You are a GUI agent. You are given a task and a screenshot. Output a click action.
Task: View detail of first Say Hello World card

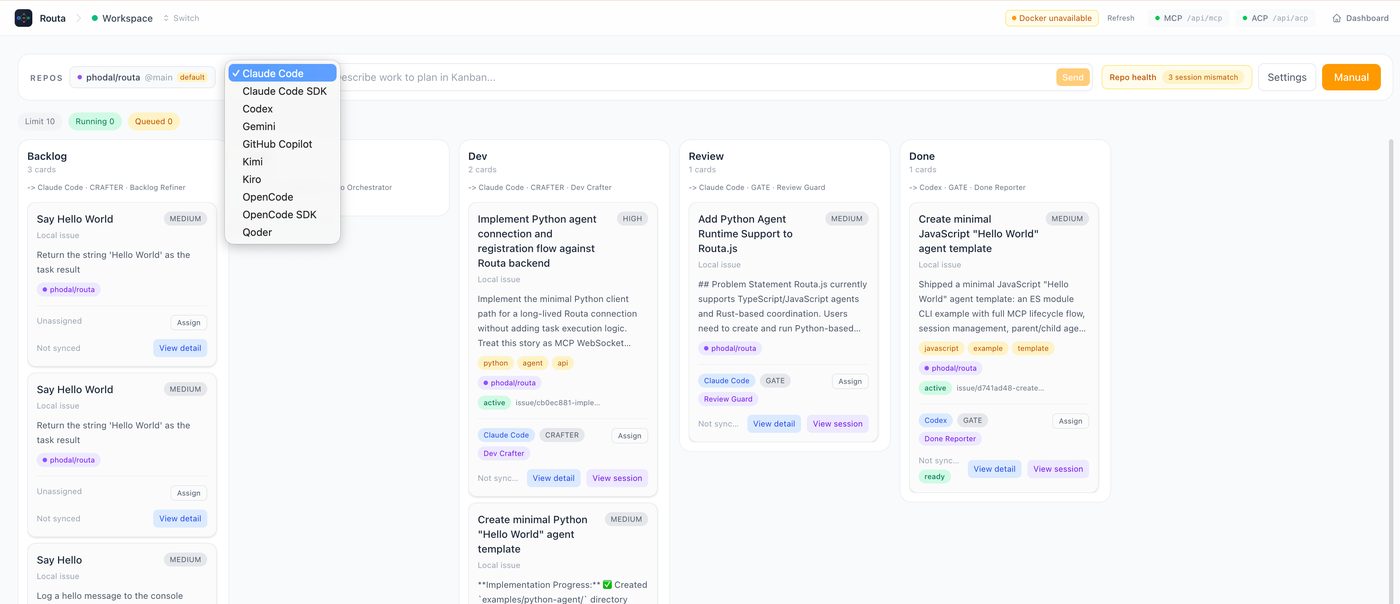[180, 348]
